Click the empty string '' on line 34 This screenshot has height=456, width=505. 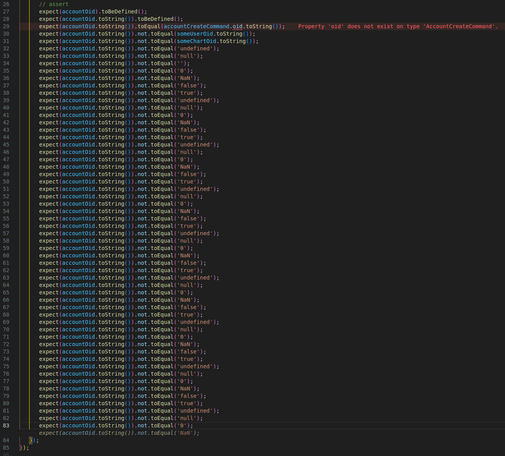(x=180, y=63)
